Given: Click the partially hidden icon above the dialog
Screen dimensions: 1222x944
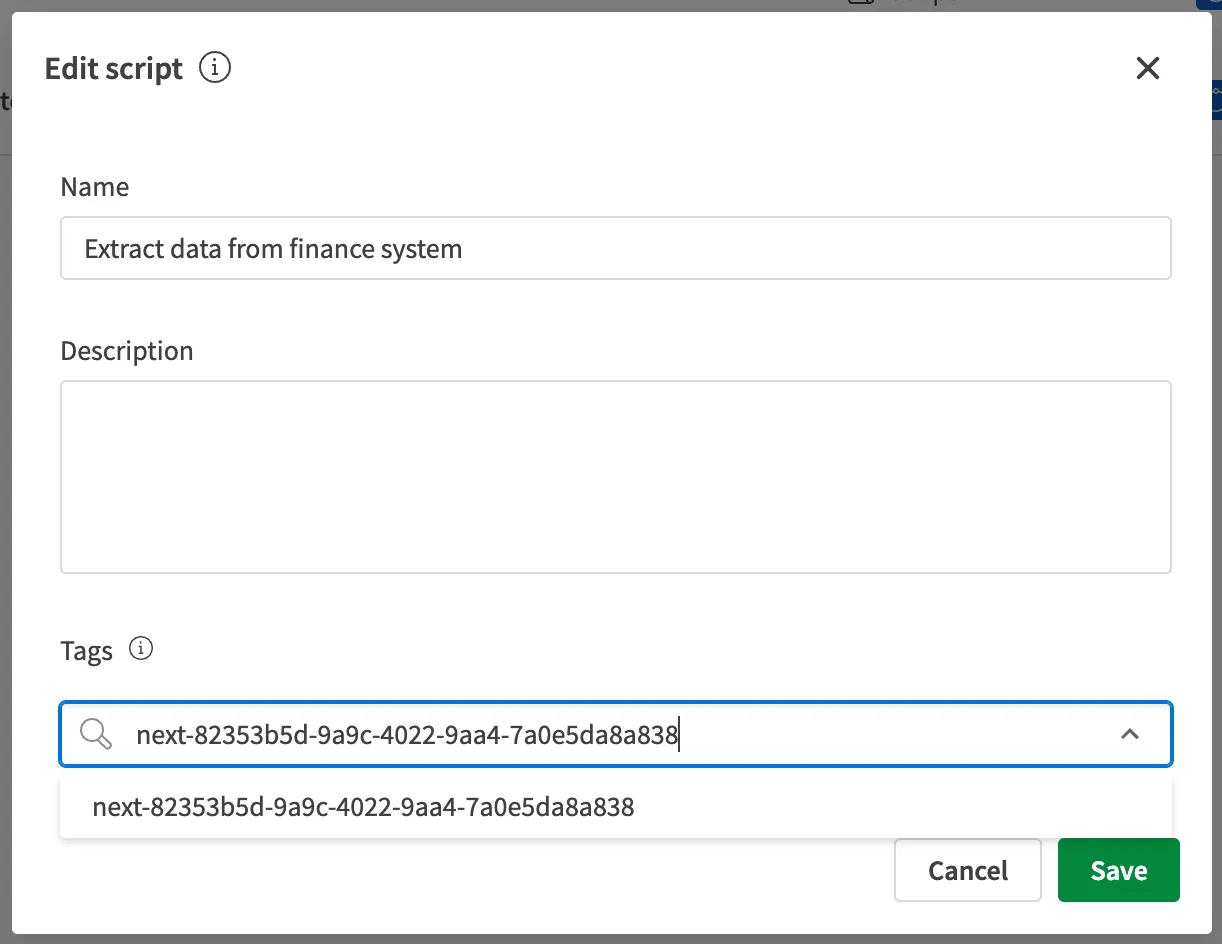Looking at the screenshot, I should [x=860, y=3].
